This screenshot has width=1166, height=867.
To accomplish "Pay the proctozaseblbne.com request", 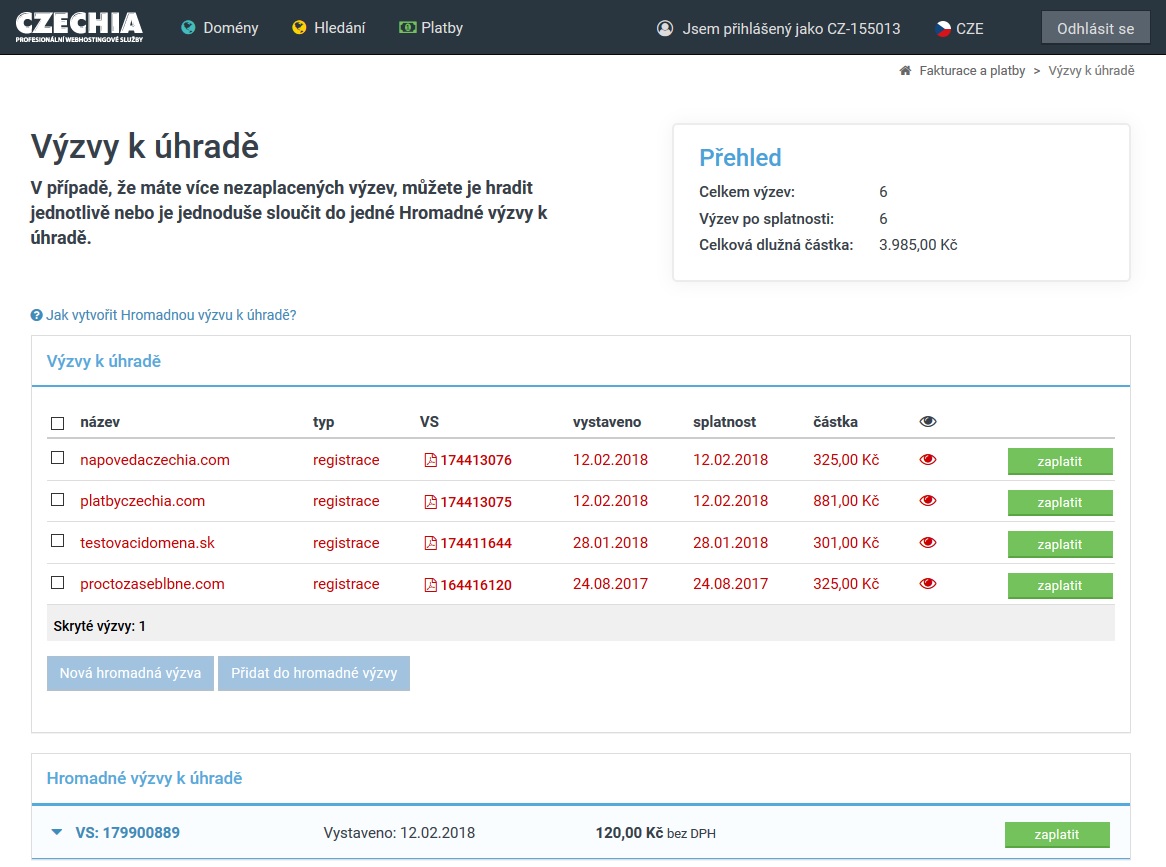I will point(1059,586).
